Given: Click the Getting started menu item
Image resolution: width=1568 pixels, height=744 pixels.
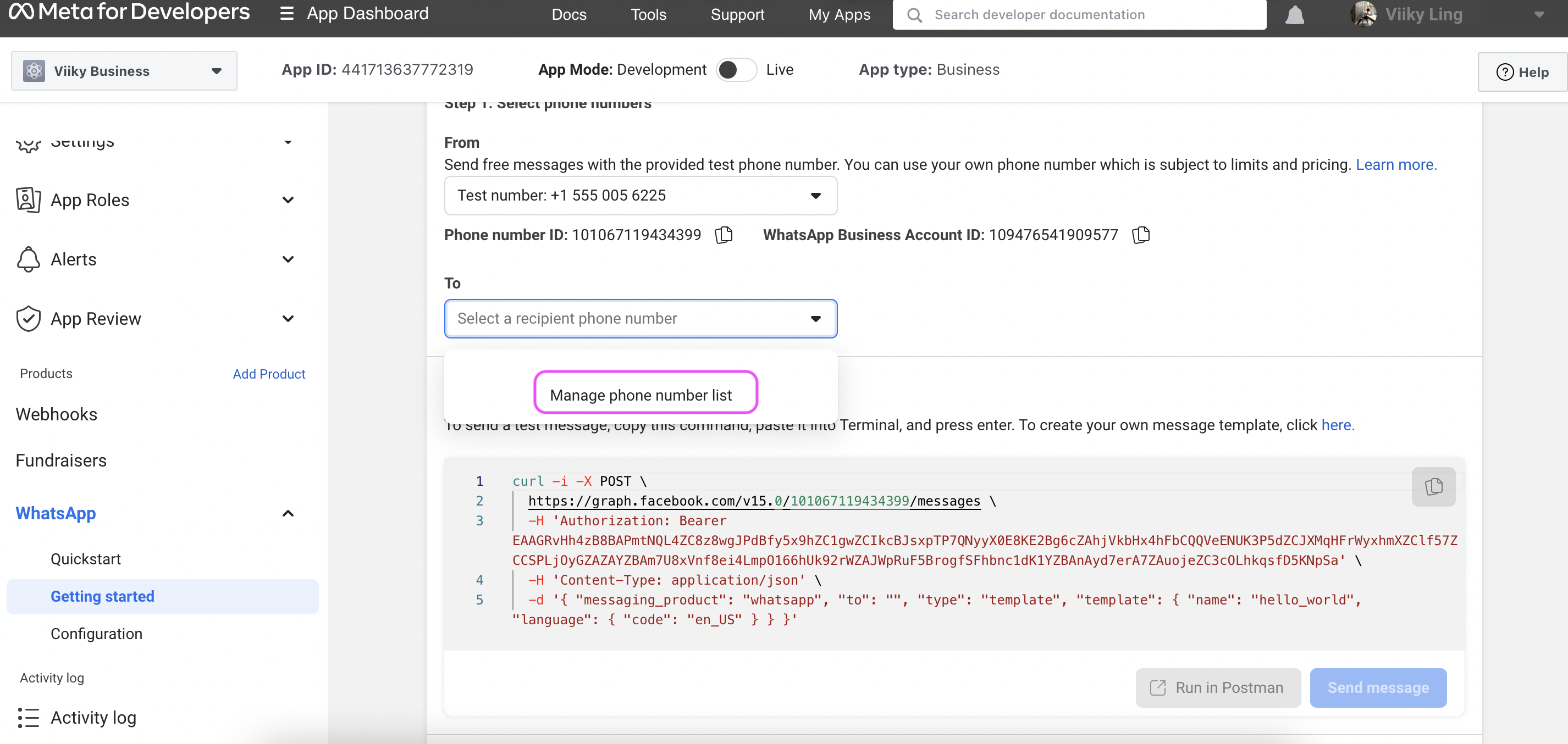Looking at the screenshot, I should point(102,596).
